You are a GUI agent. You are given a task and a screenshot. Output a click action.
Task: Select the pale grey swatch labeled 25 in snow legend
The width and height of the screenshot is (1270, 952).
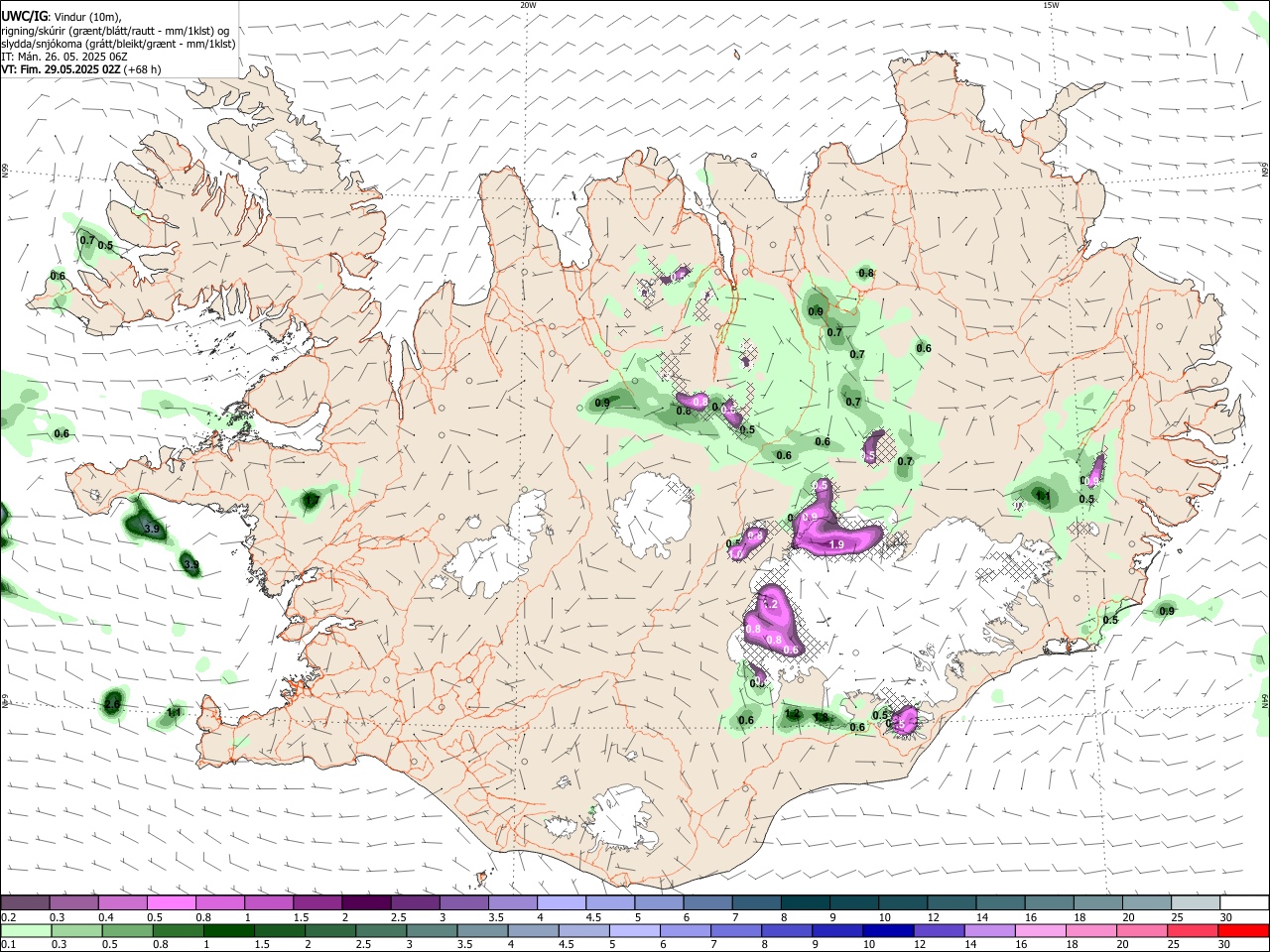(1196, 902)
